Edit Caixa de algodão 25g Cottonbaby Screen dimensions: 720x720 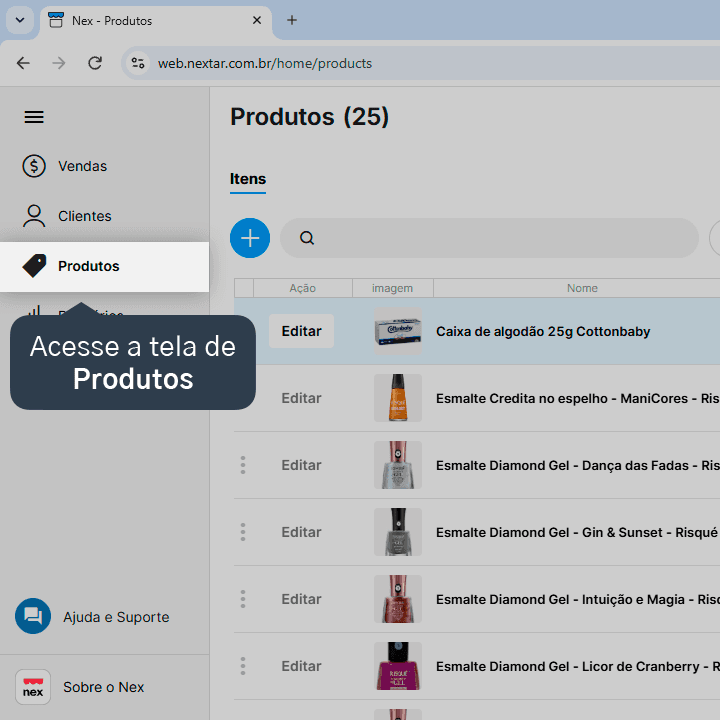[x=301, y=331]
